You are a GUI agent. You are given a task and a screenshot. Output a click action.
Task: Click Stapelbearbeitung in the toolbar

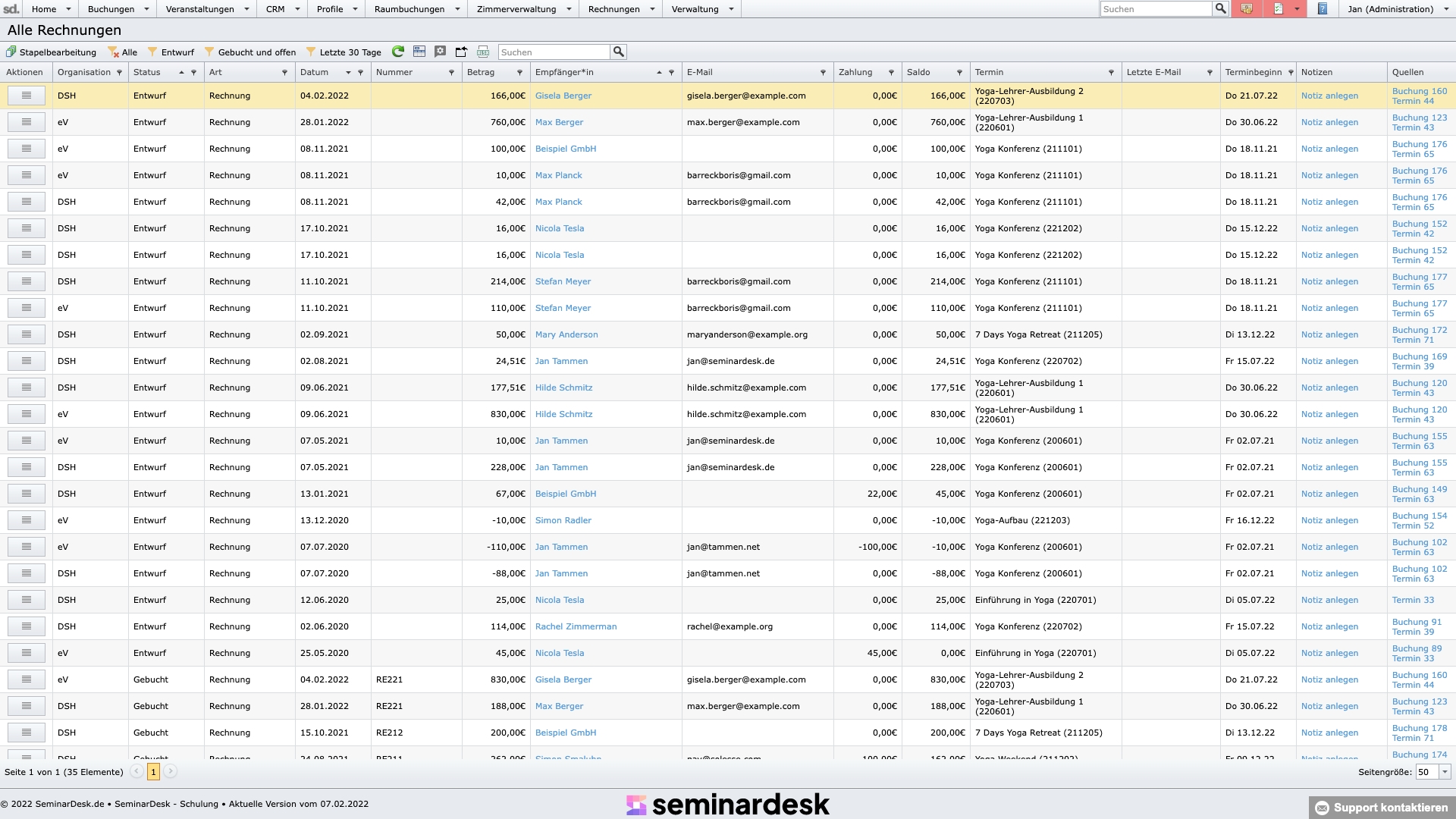(x=51, y=52)
